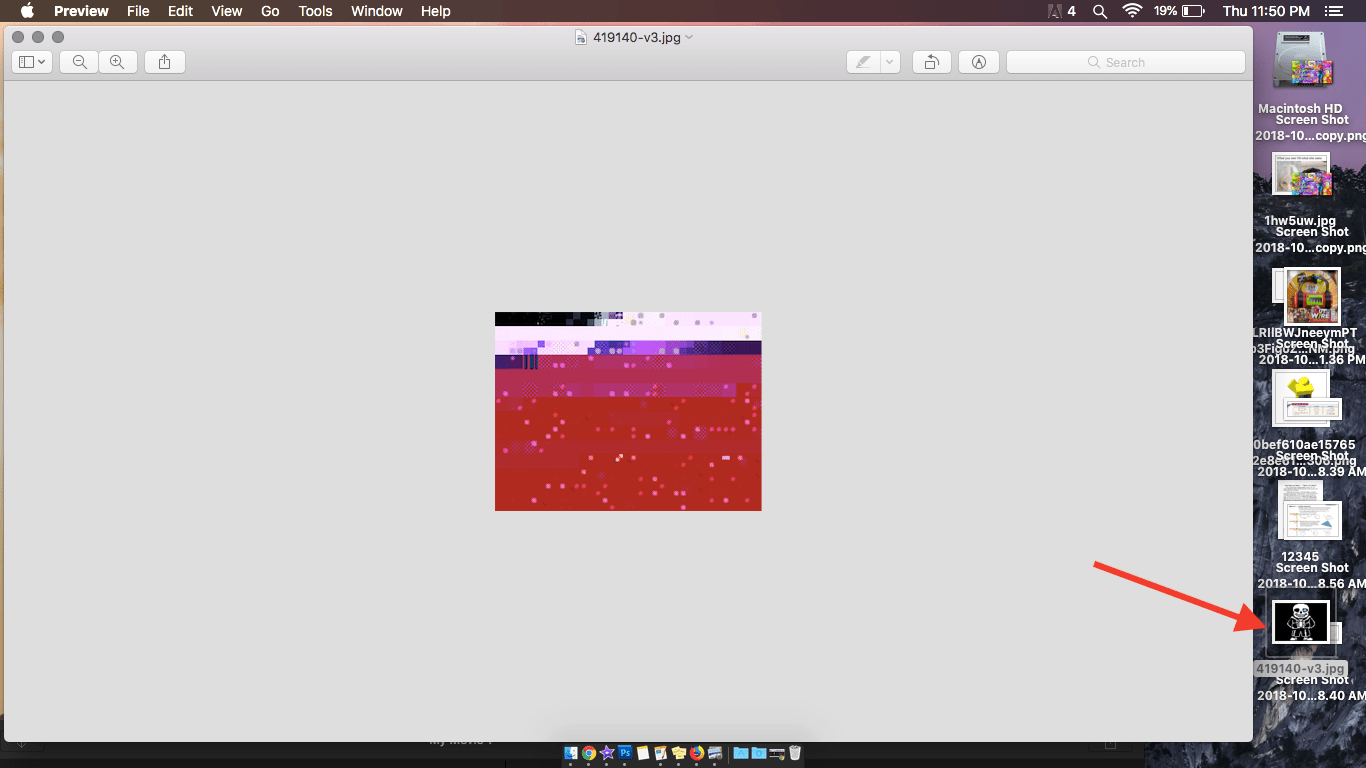Open Notification Center list icon
The width and height of the screenshot is (1366, 768).
click(x=1333, y=11)
